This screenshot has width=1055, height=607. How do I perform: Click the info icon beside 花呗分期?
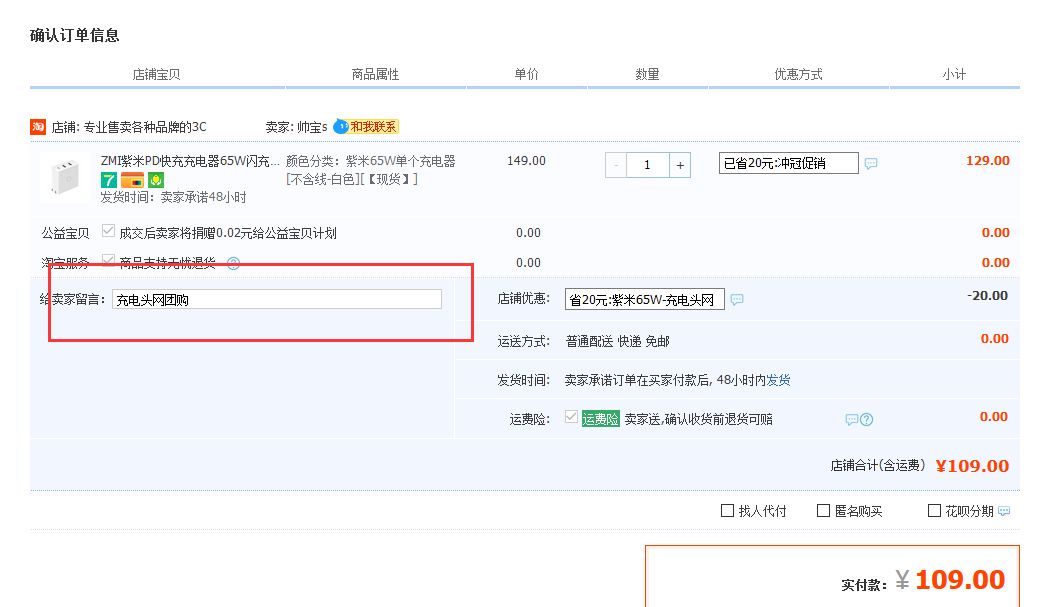[1004, 511]
